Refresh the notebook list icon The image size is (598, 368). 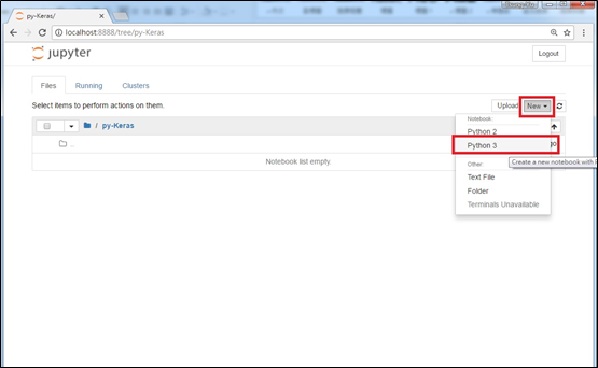click(559, 106)
